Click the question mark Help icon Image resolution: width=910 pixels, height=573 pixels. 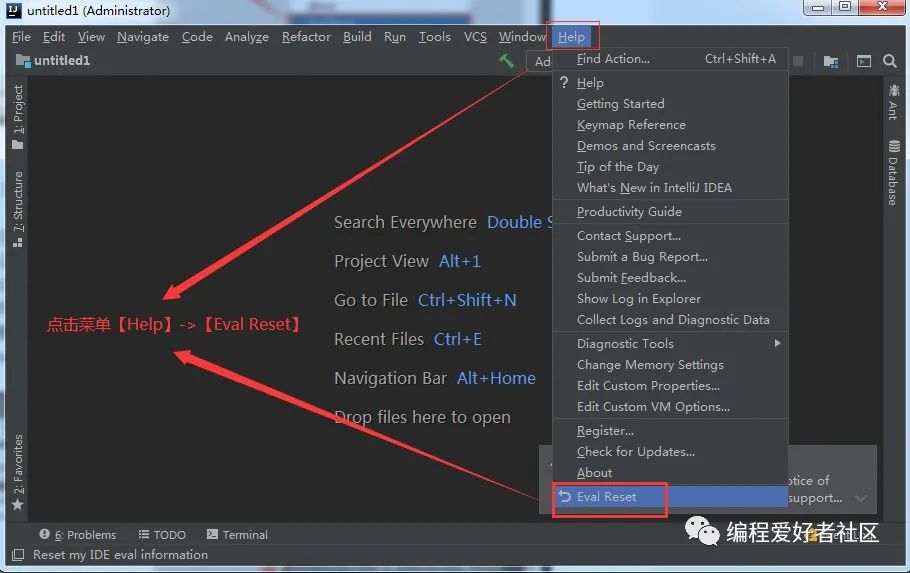tap(564, 82)
